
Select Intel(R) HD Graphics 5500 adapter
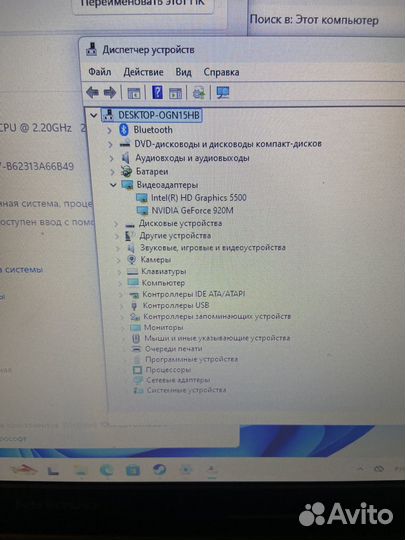pos(199,198)
